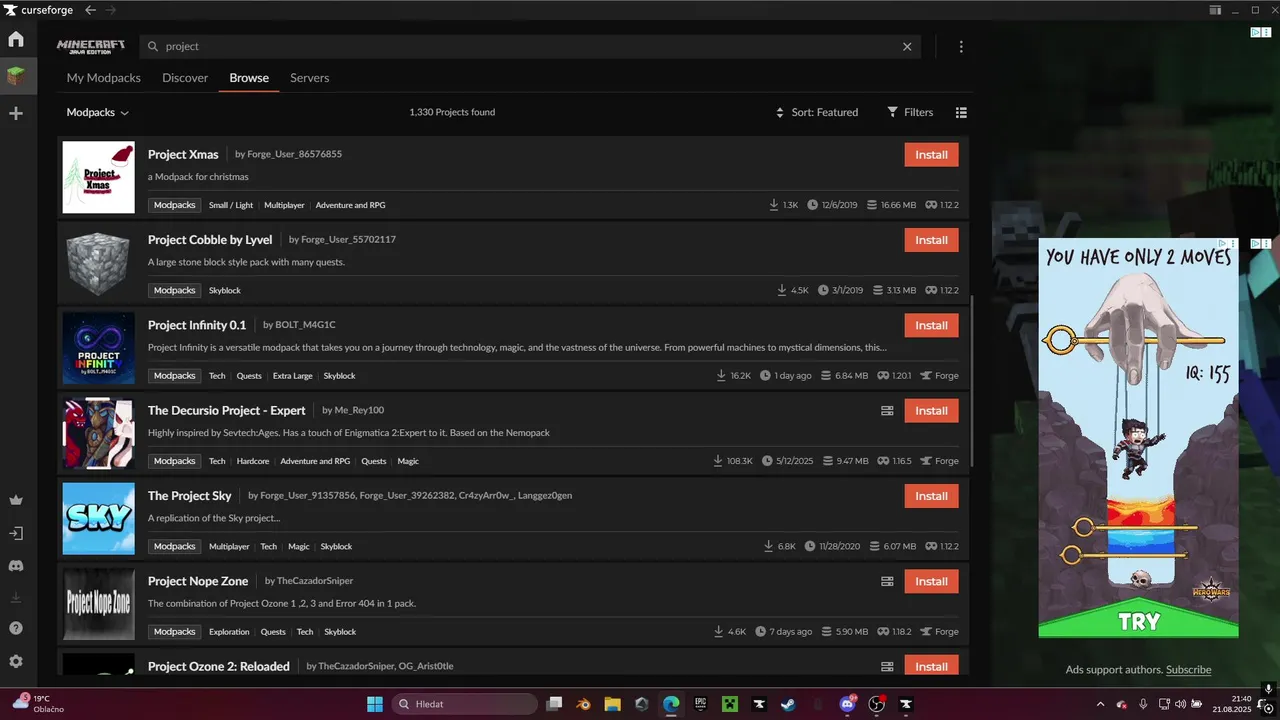Click the Subscribe link under ad
Screen dimensions: 1280x720
1188,670
